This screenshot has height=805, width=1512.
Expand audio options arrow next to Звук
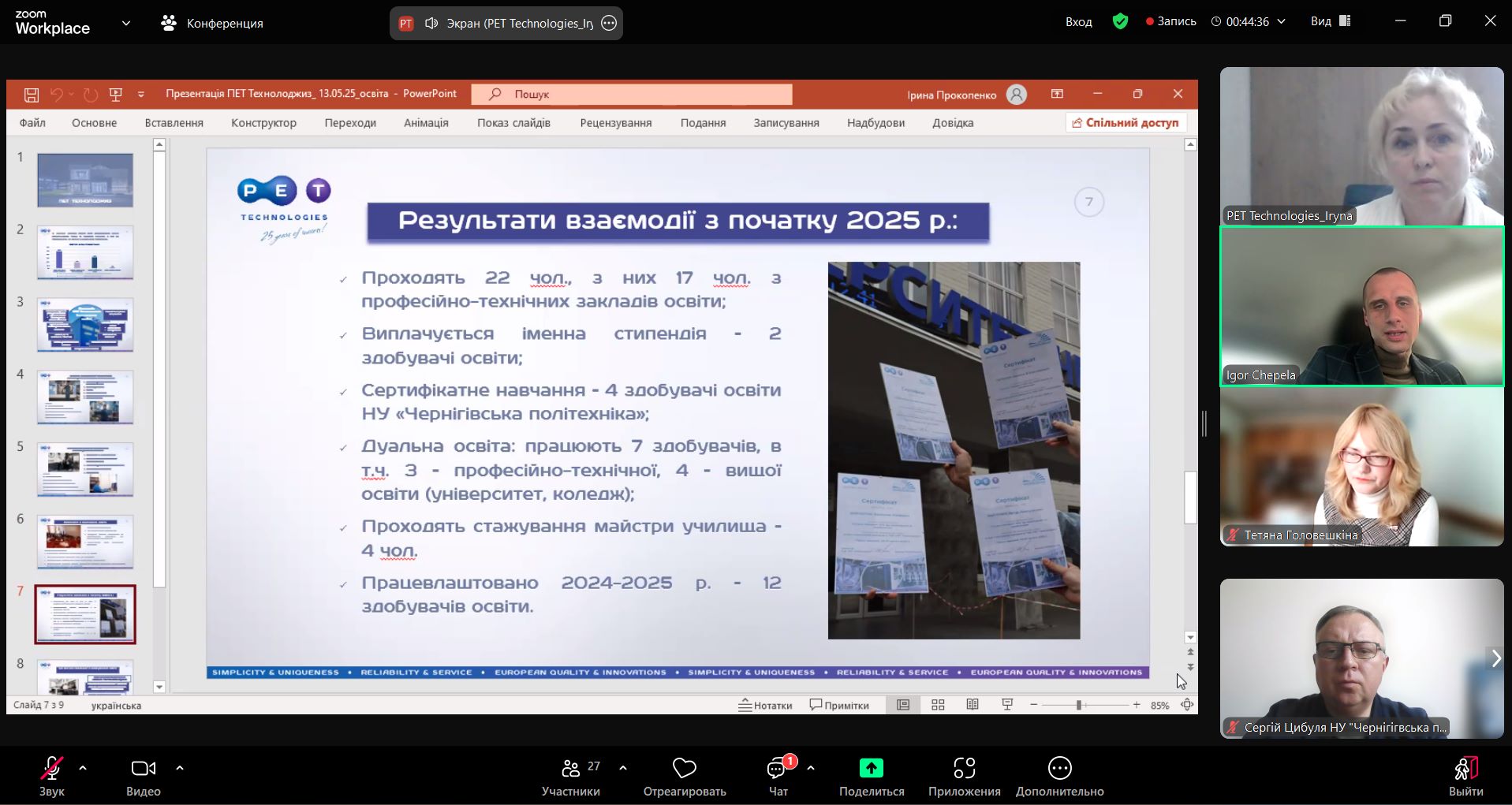click(x=83, y=768)
